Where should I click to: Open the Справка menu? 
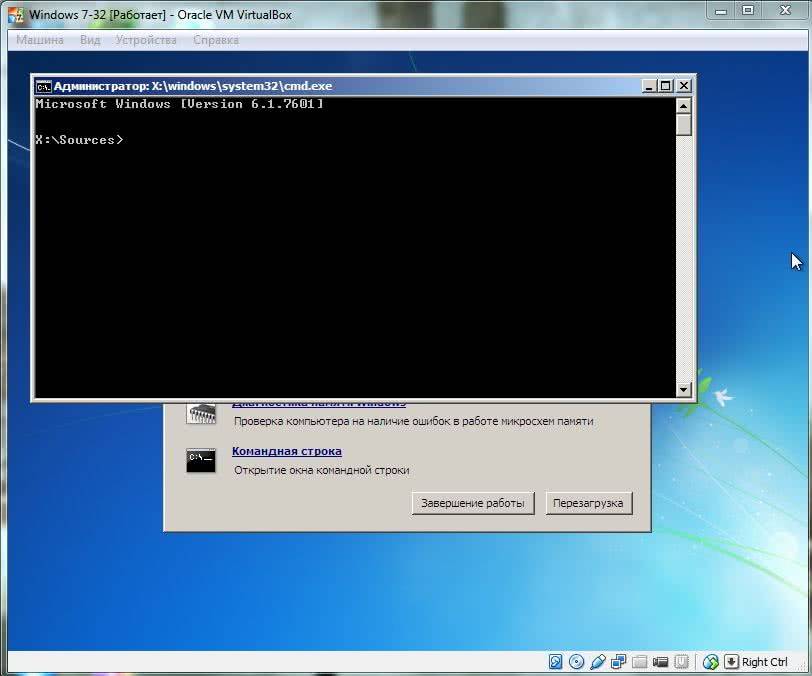click(215, 40)
